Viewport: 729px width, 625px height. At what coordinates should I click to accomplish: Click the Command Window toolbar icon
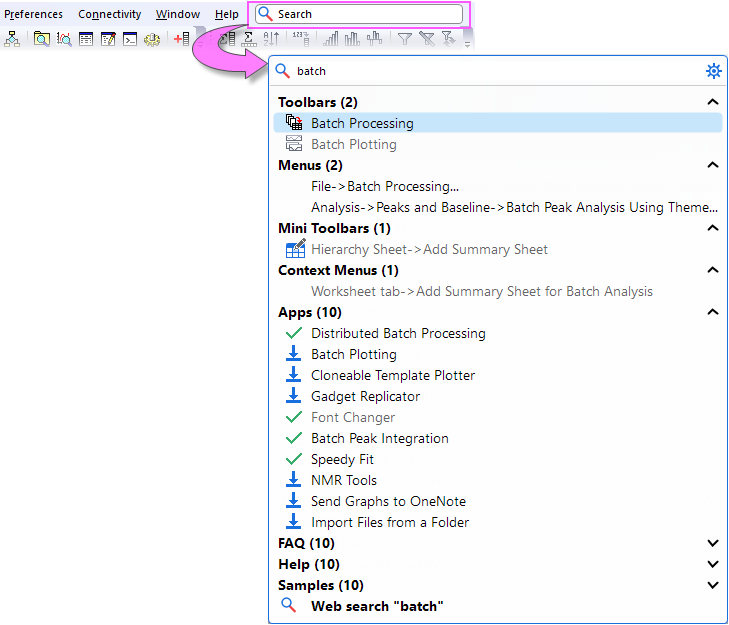coord(130,40)
